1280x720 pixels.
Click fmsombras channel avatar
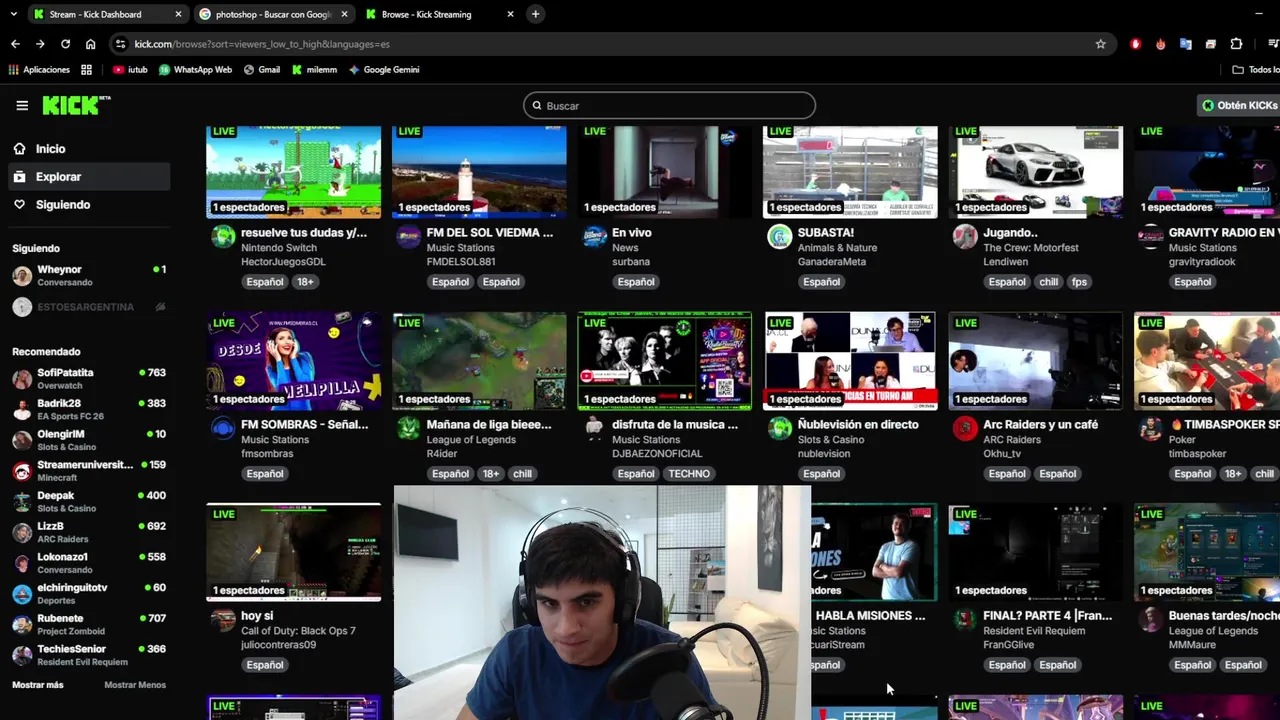(223, 428)
